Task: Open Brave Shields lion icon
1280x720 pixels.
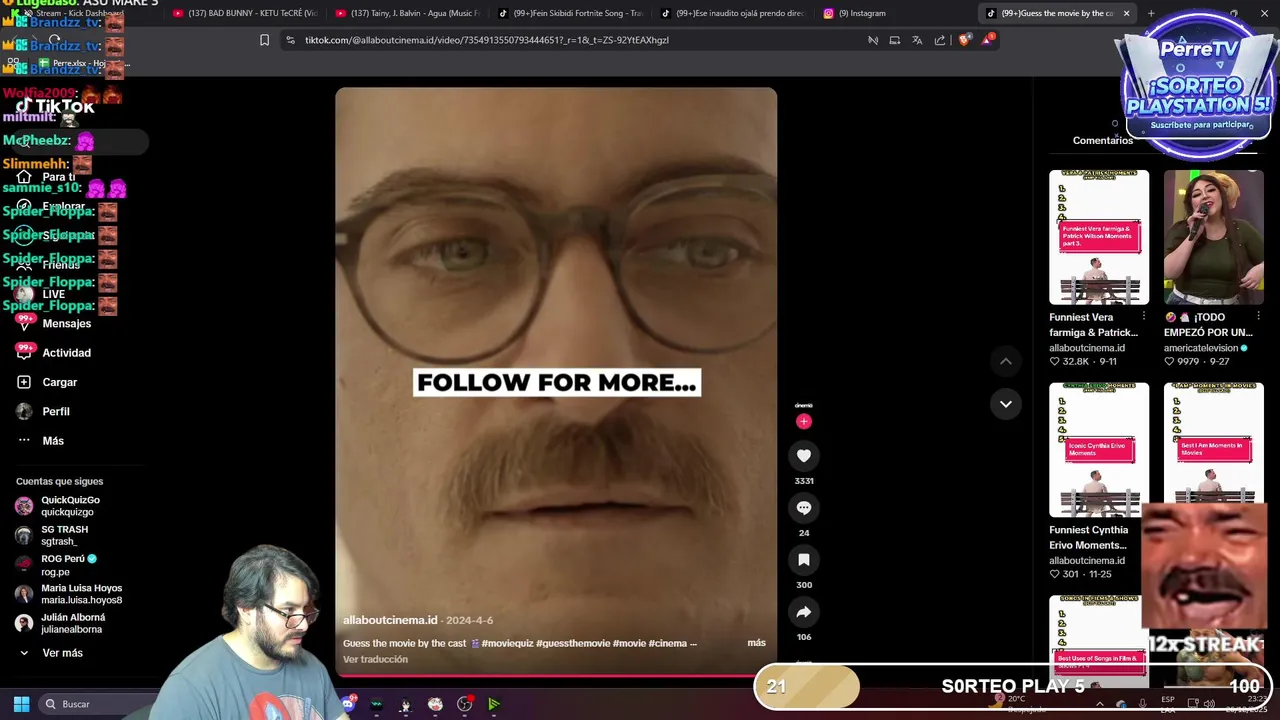Action: coord(965,40)
